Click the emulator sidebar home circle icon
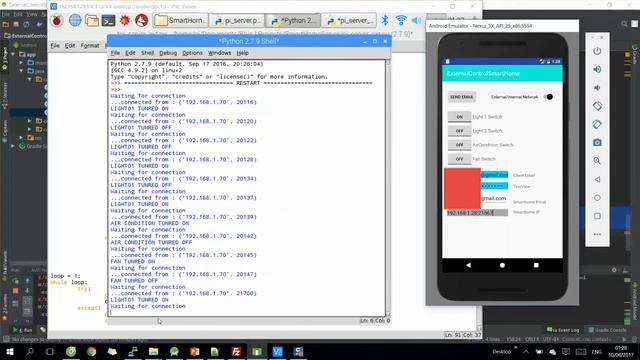This screenshot has width=640, height=360. 597,198
